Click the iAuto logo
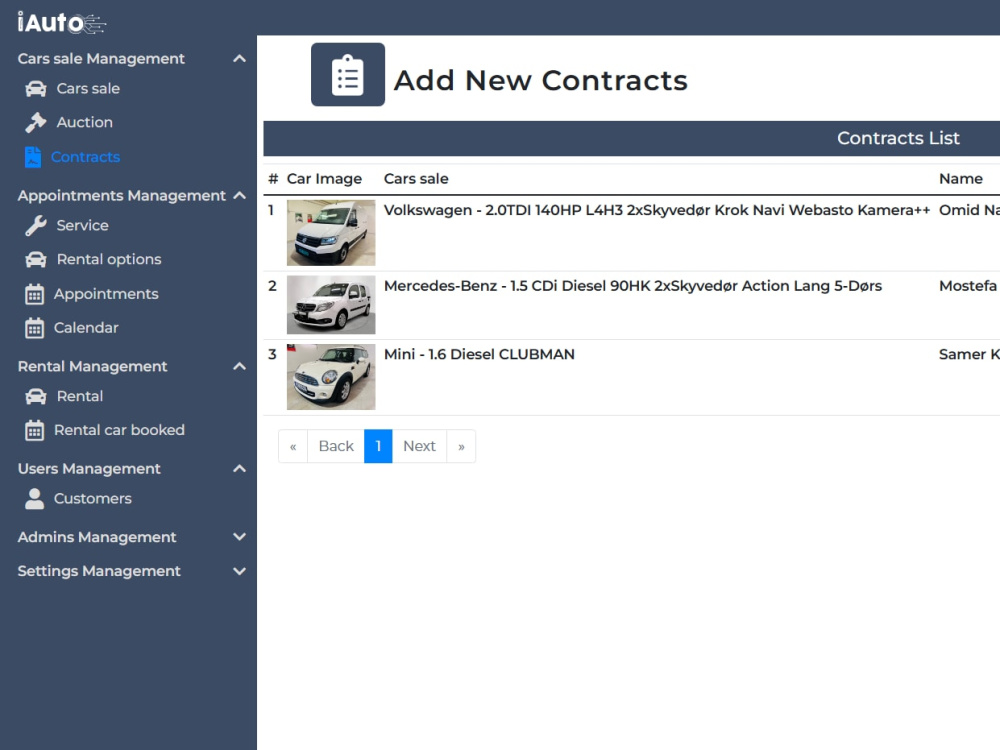1000x750 pixels. [x=61, y=22]
